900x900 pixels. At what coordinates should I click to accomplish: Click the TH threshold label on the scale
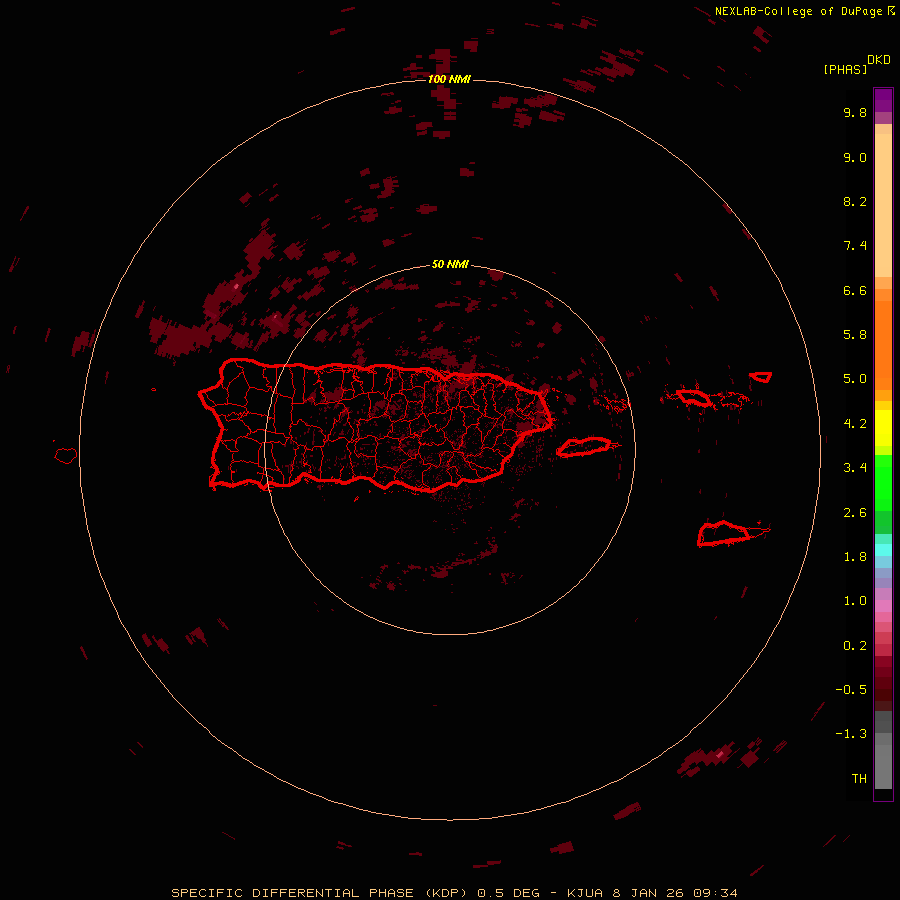tap(859, 779)
